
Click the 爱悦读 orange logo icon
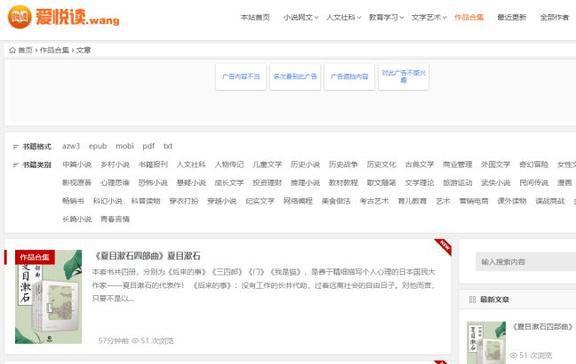(19, 17)
